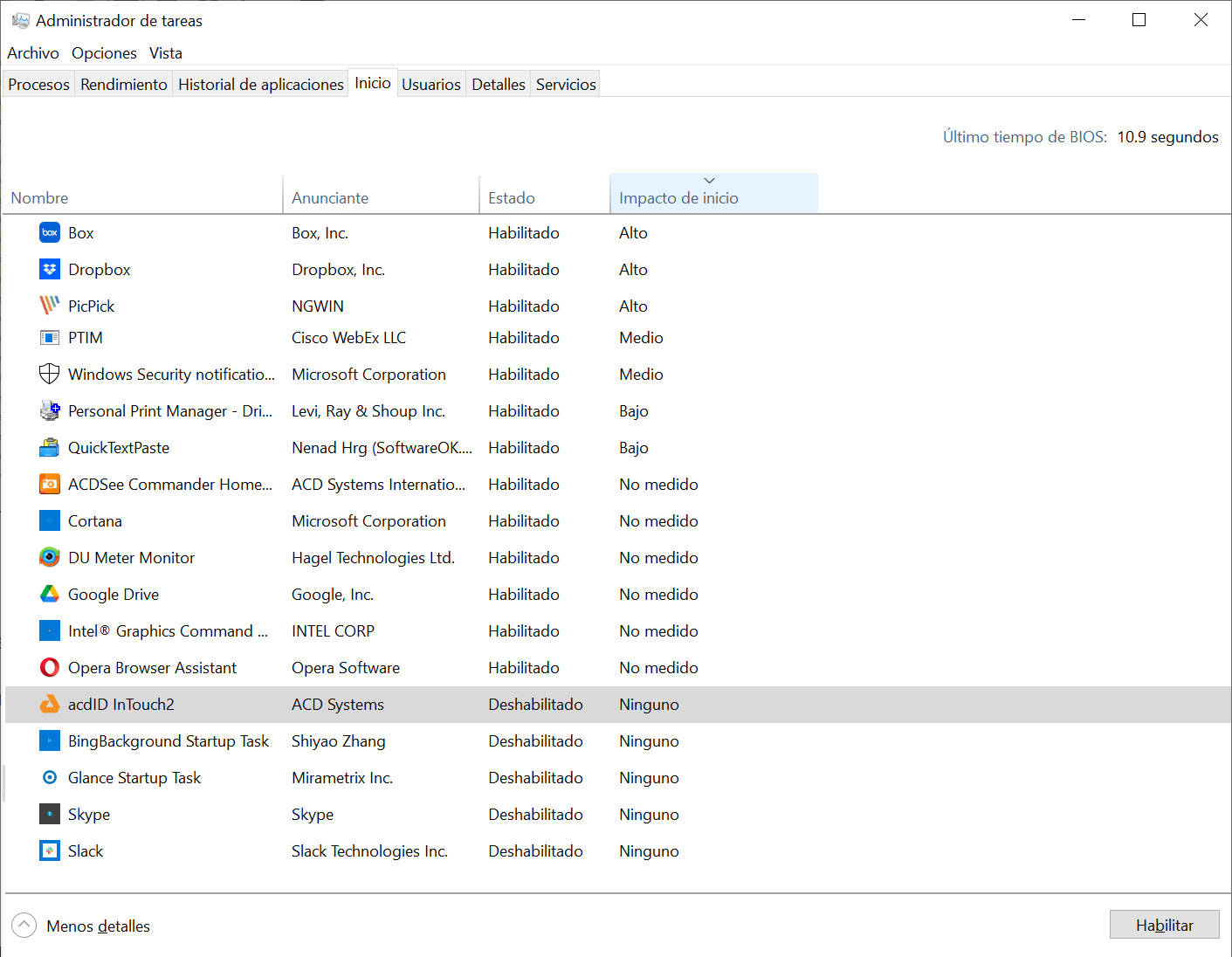The image size is (1232, 957).
Task: Click the INTEL CORP publisher cell
Action: (x=333, y=631)
